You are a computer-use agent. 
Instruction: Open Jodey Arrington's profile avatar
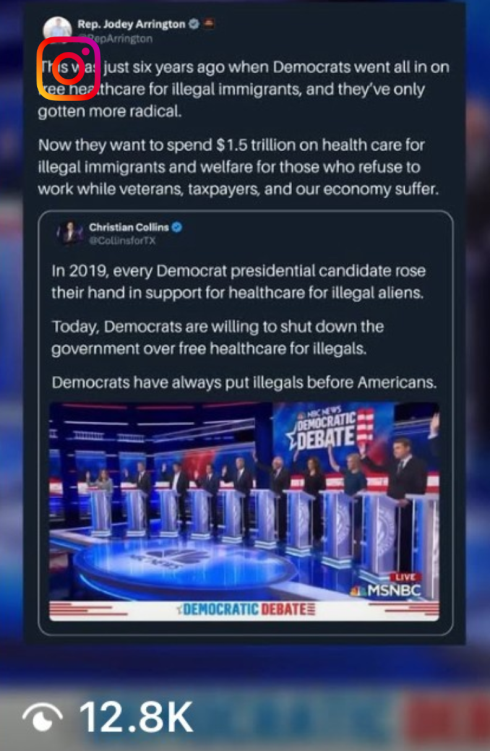tap(57, 28)
